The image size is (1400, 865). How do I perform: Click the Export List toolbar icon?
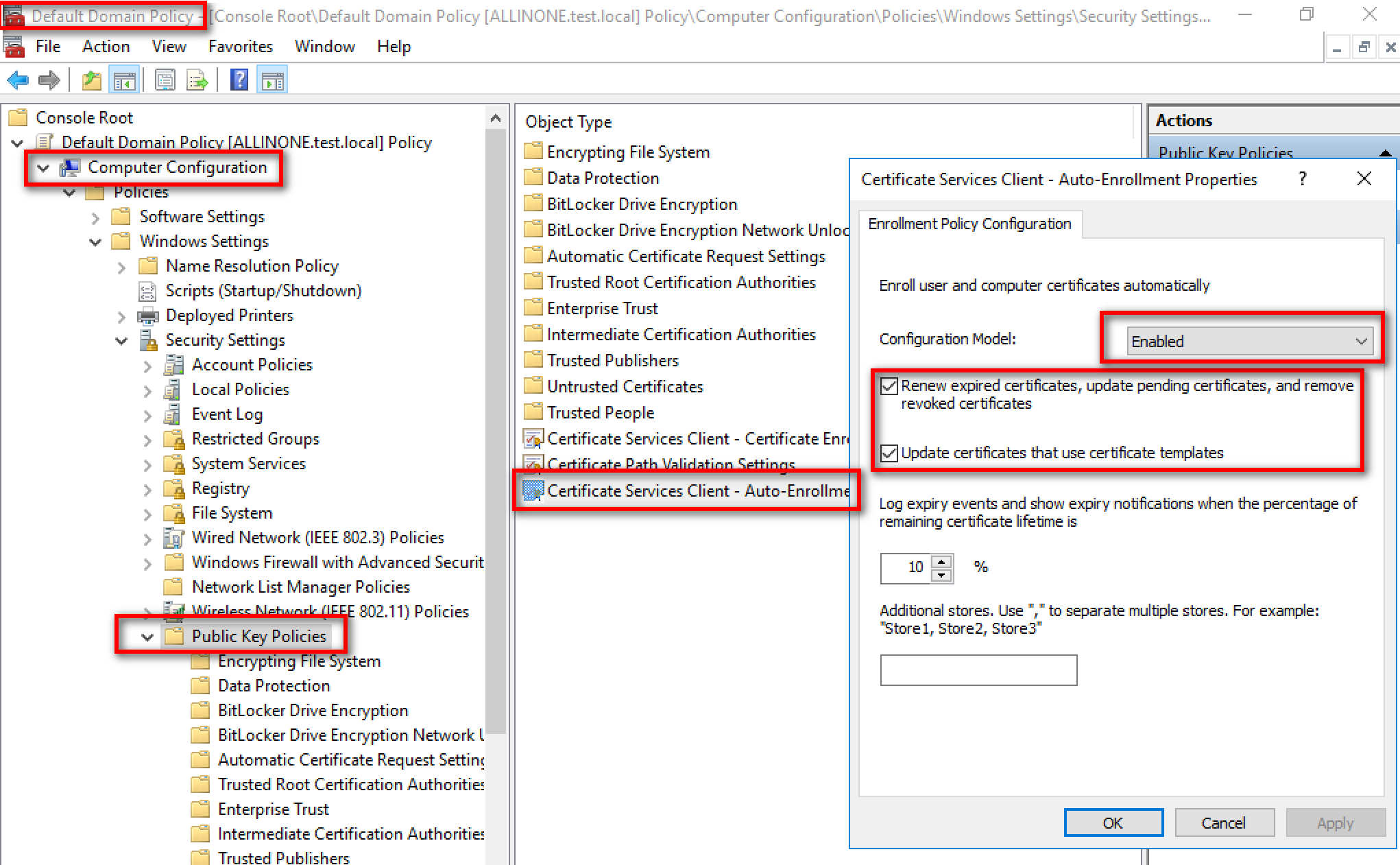tap(197, 80)
